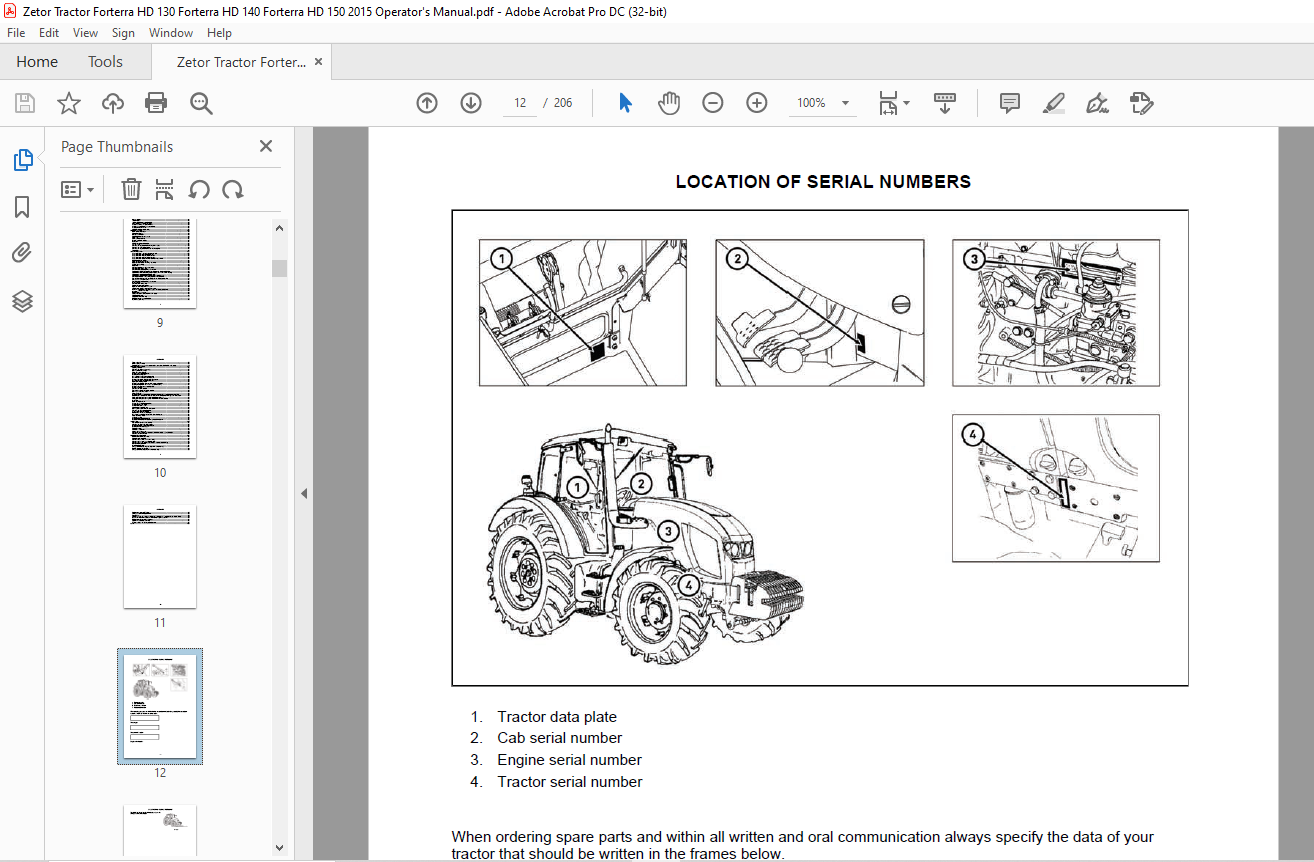Open the Layers sidebar panel
Screen dimensions: 1314x862
point(22,300)
